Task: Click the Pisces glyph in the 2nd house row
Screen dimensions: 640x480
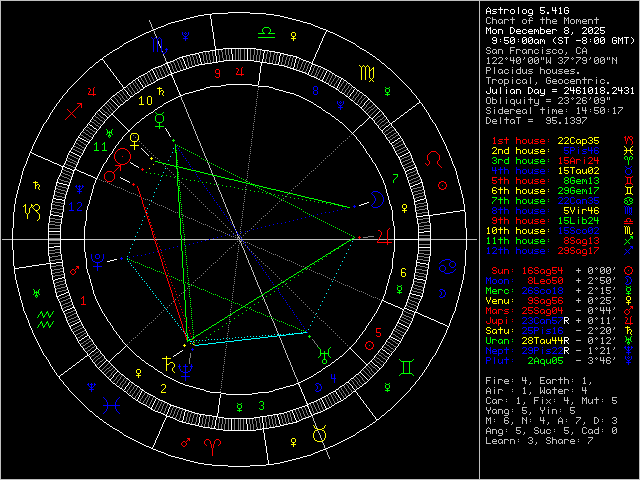Action: point(628,151)
